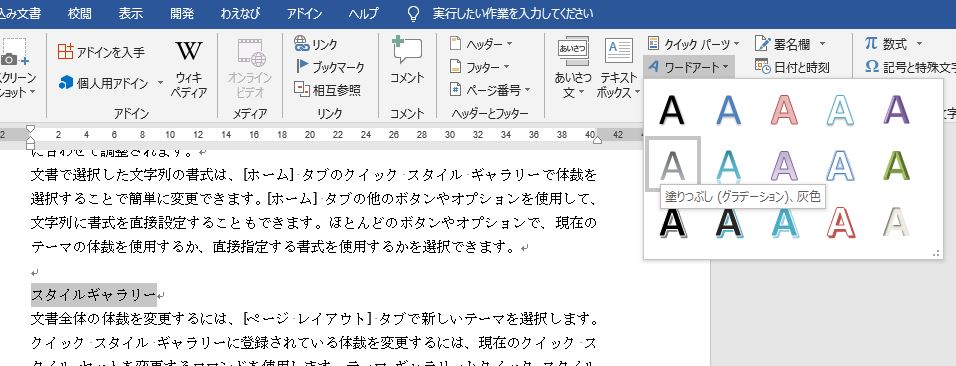Click アドインを入手 store icon
956x366 pixels.
pyautogui.click(x=101, y=52)
